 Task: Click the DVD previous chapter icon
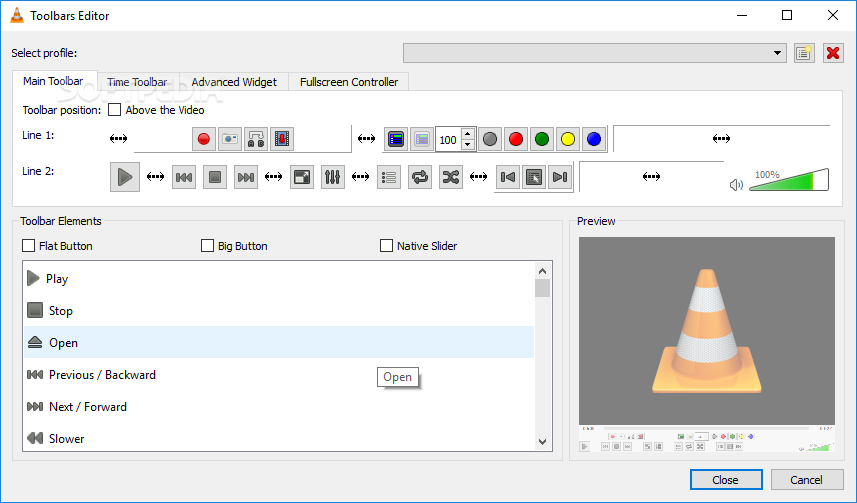pyautogui.click(x=508, y=177)
